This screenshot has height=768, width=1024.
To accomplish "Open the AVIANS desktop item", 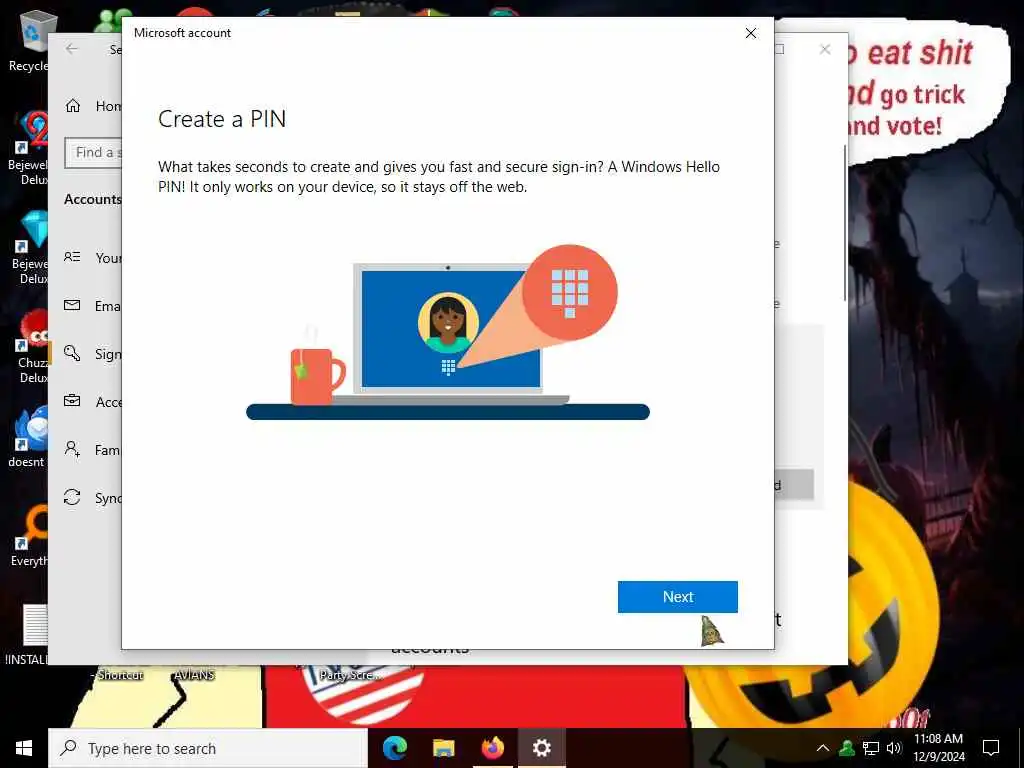I will (194, 675).
